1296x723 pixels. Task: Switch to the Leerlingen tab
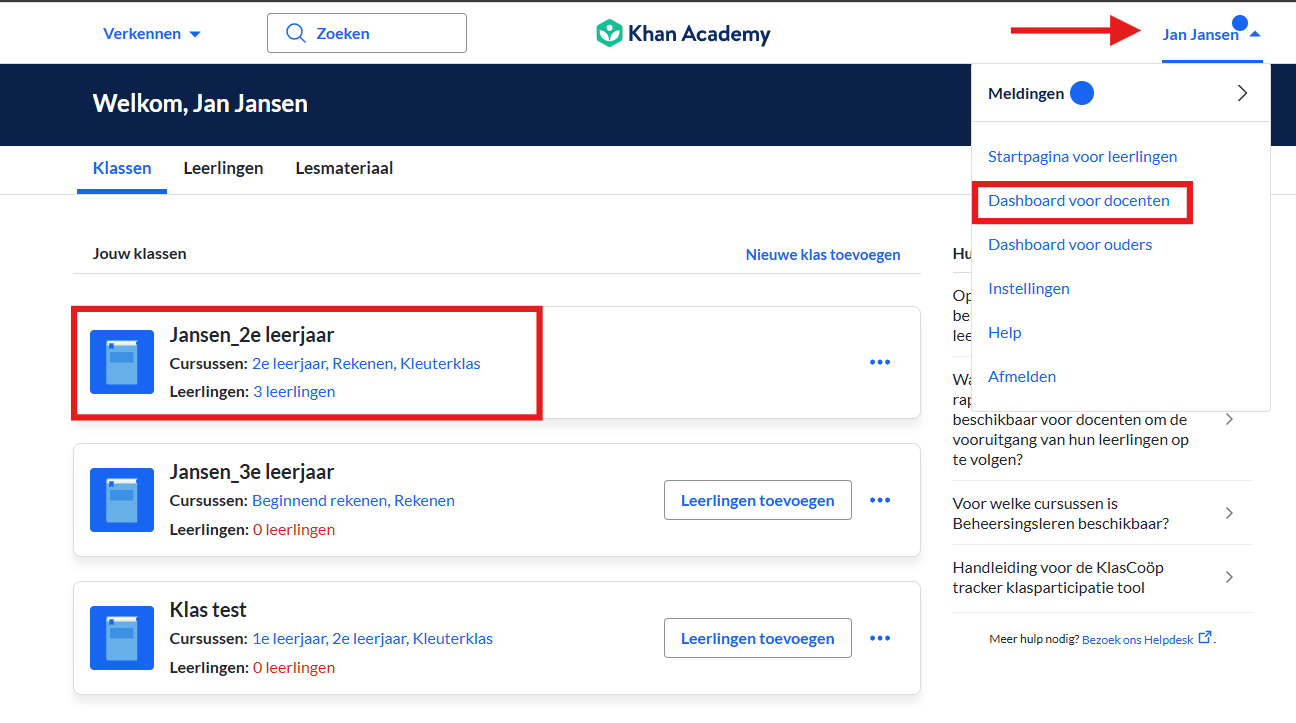pos(223,168)
